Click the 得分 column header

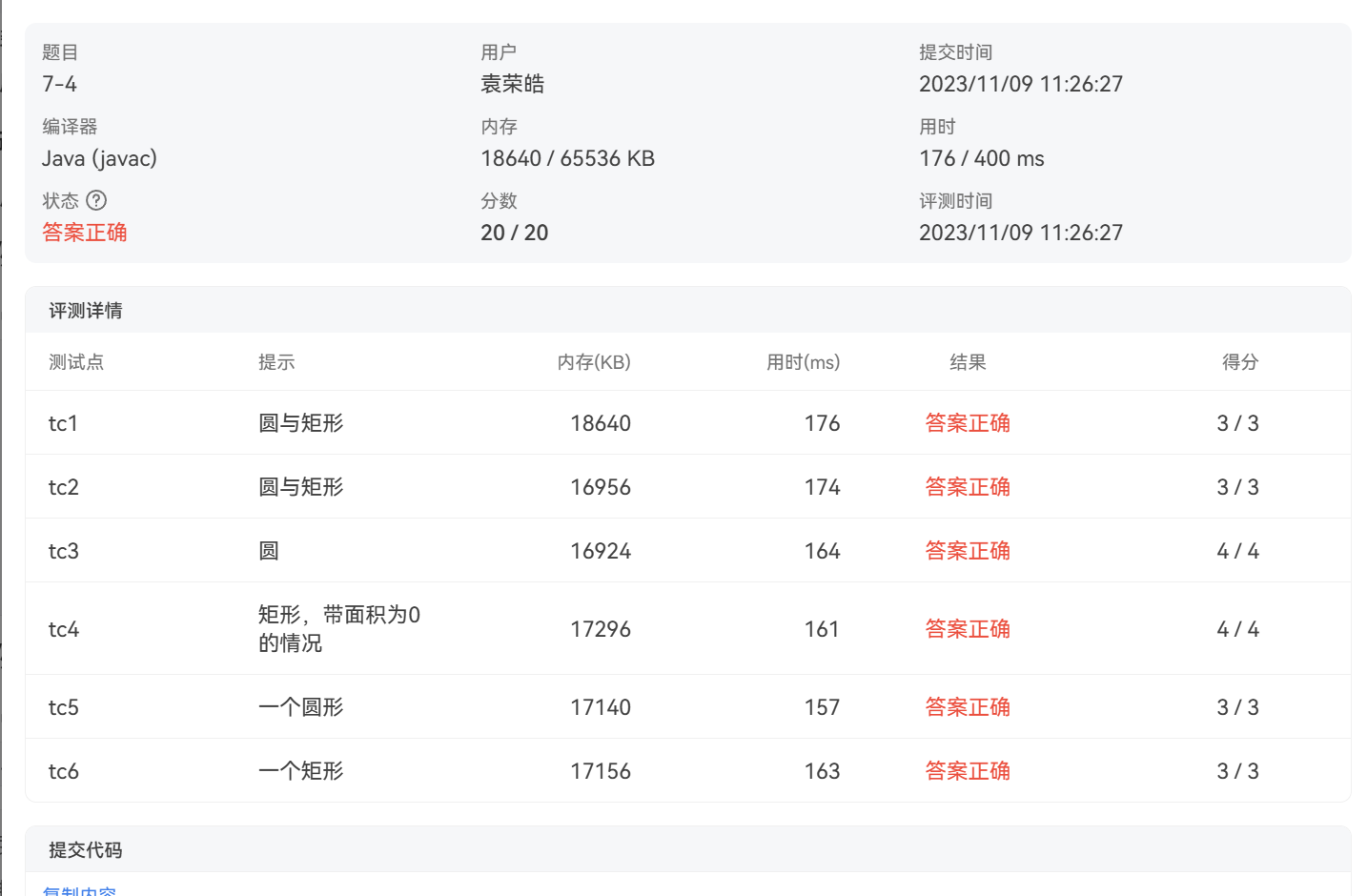coord(1240,362)
